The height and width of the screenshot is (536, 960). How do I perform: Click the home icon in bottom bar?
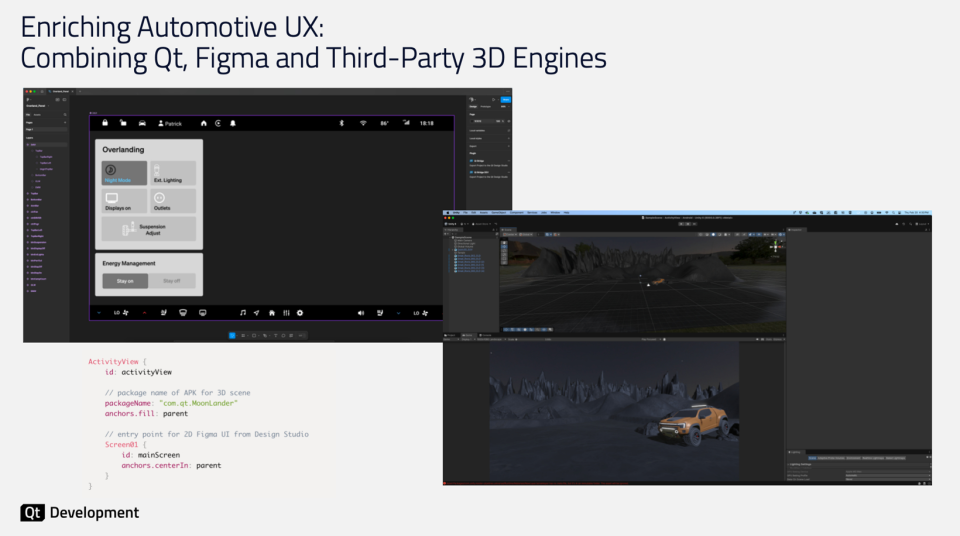click(272, 313)
